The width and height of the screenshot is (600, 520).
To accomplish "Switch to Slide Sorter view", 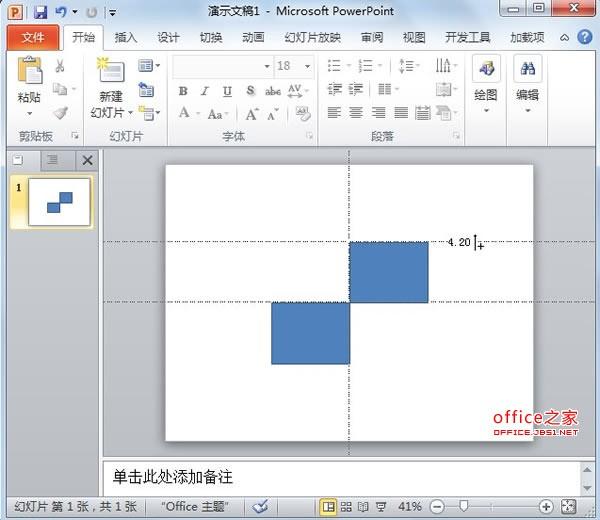I will tap(346, 507).
